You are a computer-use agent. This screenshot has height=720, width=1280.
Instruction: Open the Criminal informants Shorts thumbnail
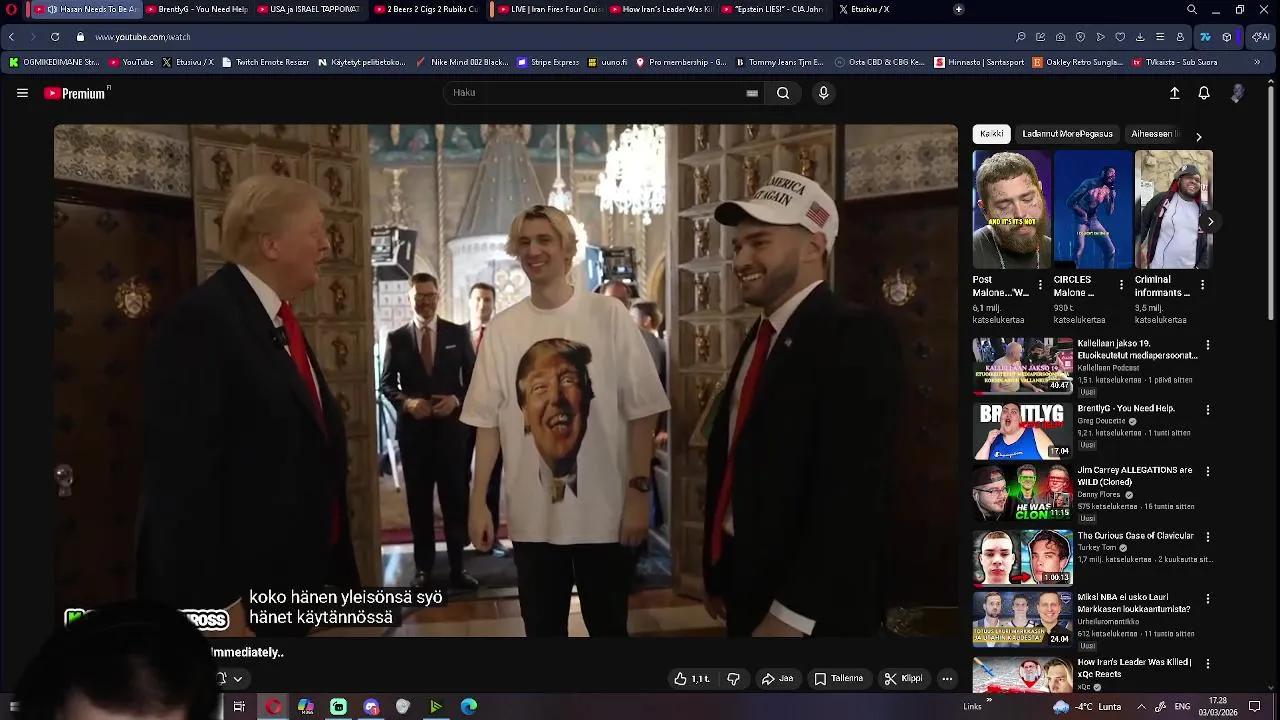point(1173,209)
